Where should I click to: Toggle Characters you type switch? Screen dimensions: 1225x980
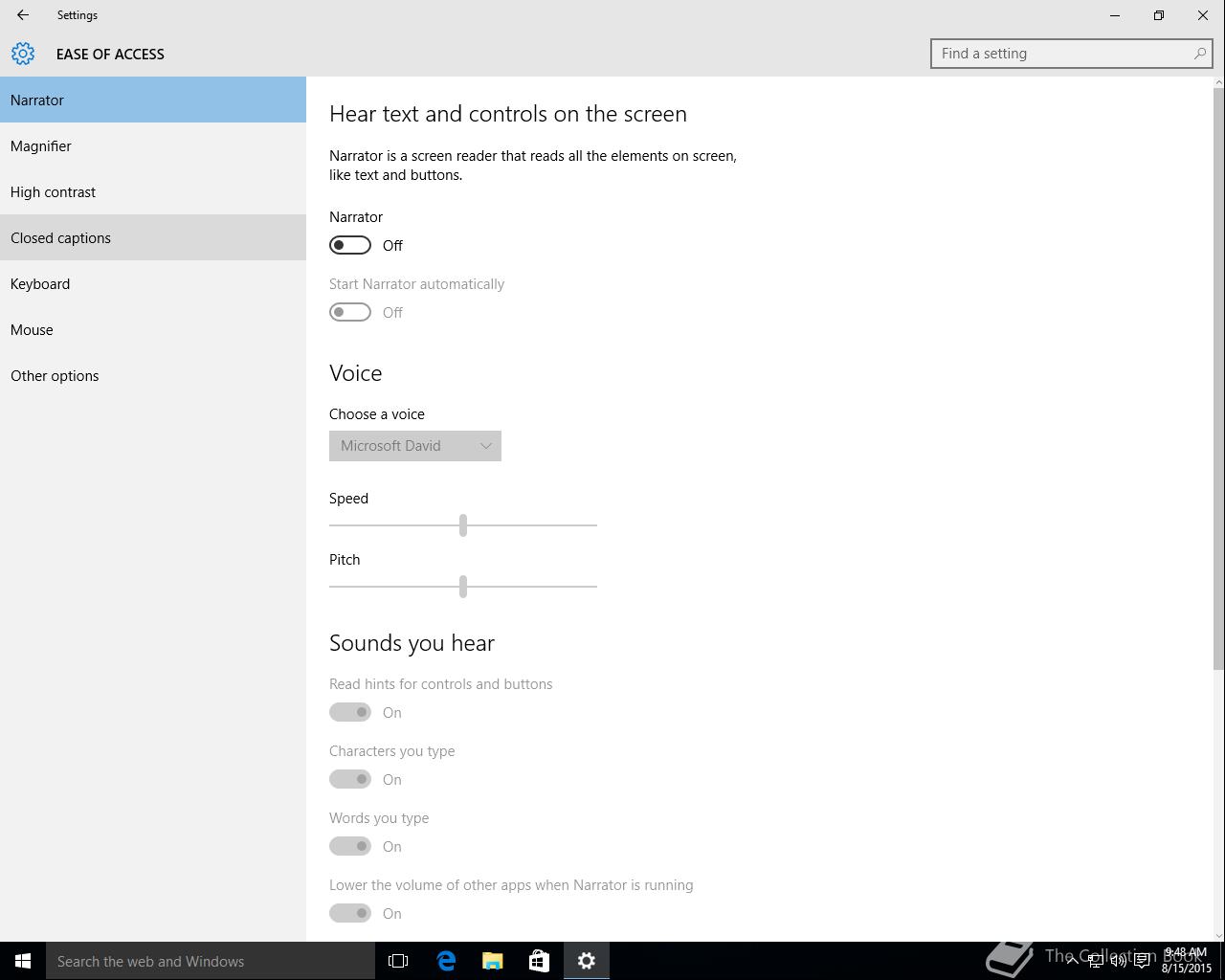point(350,779)
